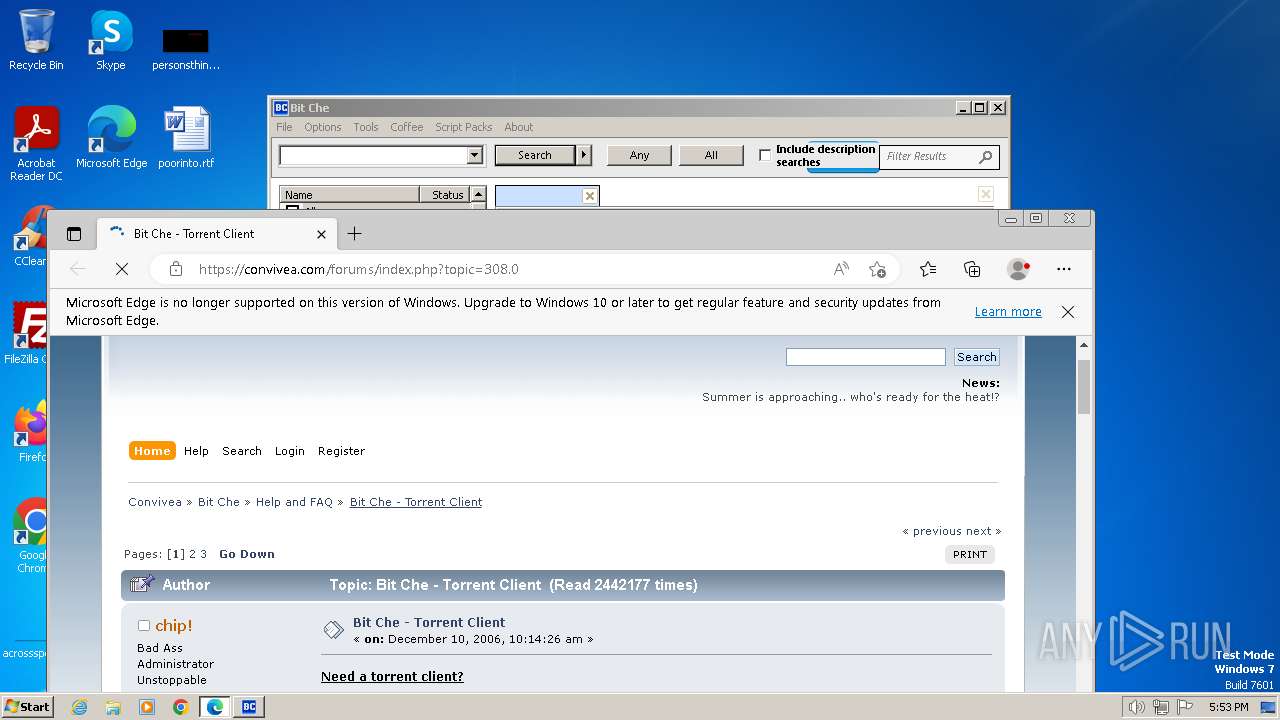
Task: Click magnifier icon in Bit Che Filter Results
Action: point(985,156)
